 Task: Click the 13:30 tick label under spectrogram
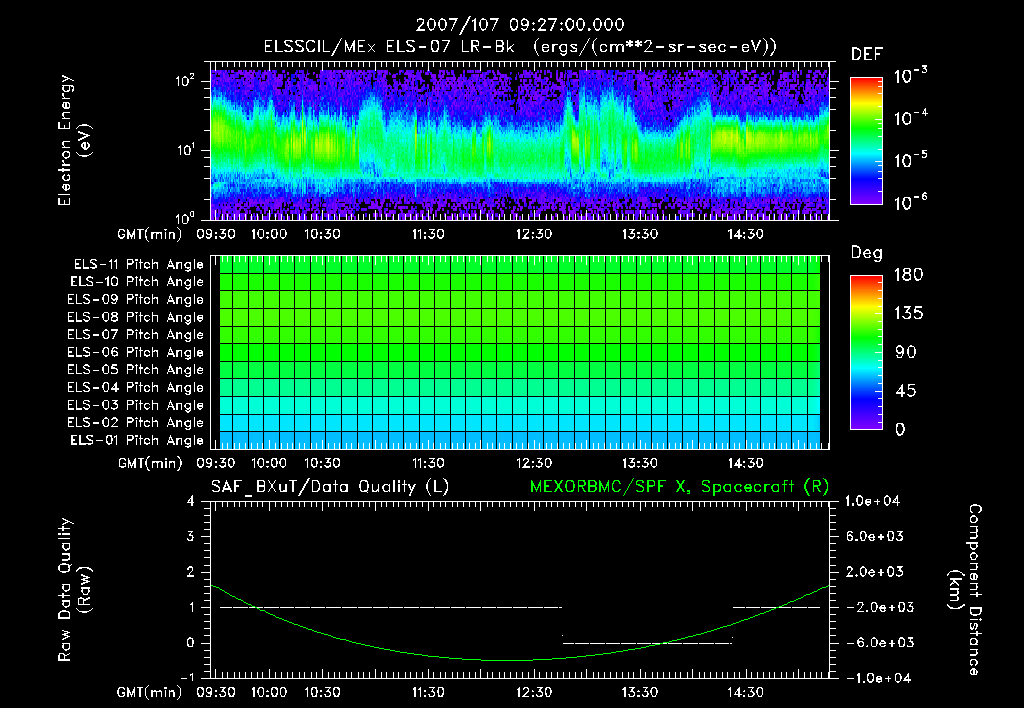point(639,234)
